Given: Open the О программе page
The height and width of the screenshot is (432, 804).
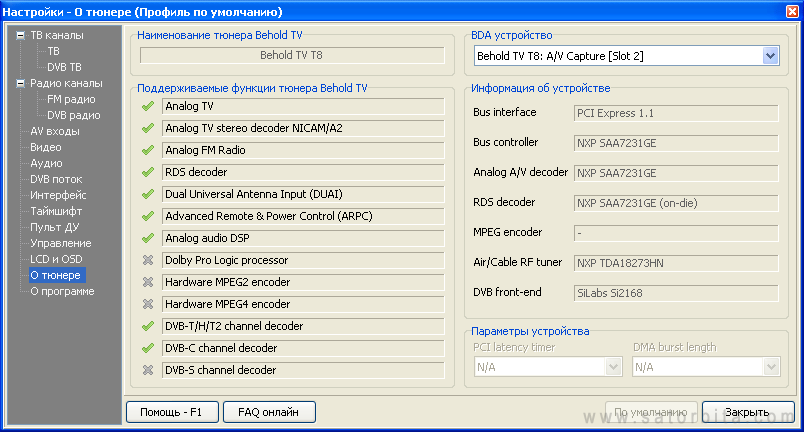Looking at the screenshot, I should coord(62,291).
